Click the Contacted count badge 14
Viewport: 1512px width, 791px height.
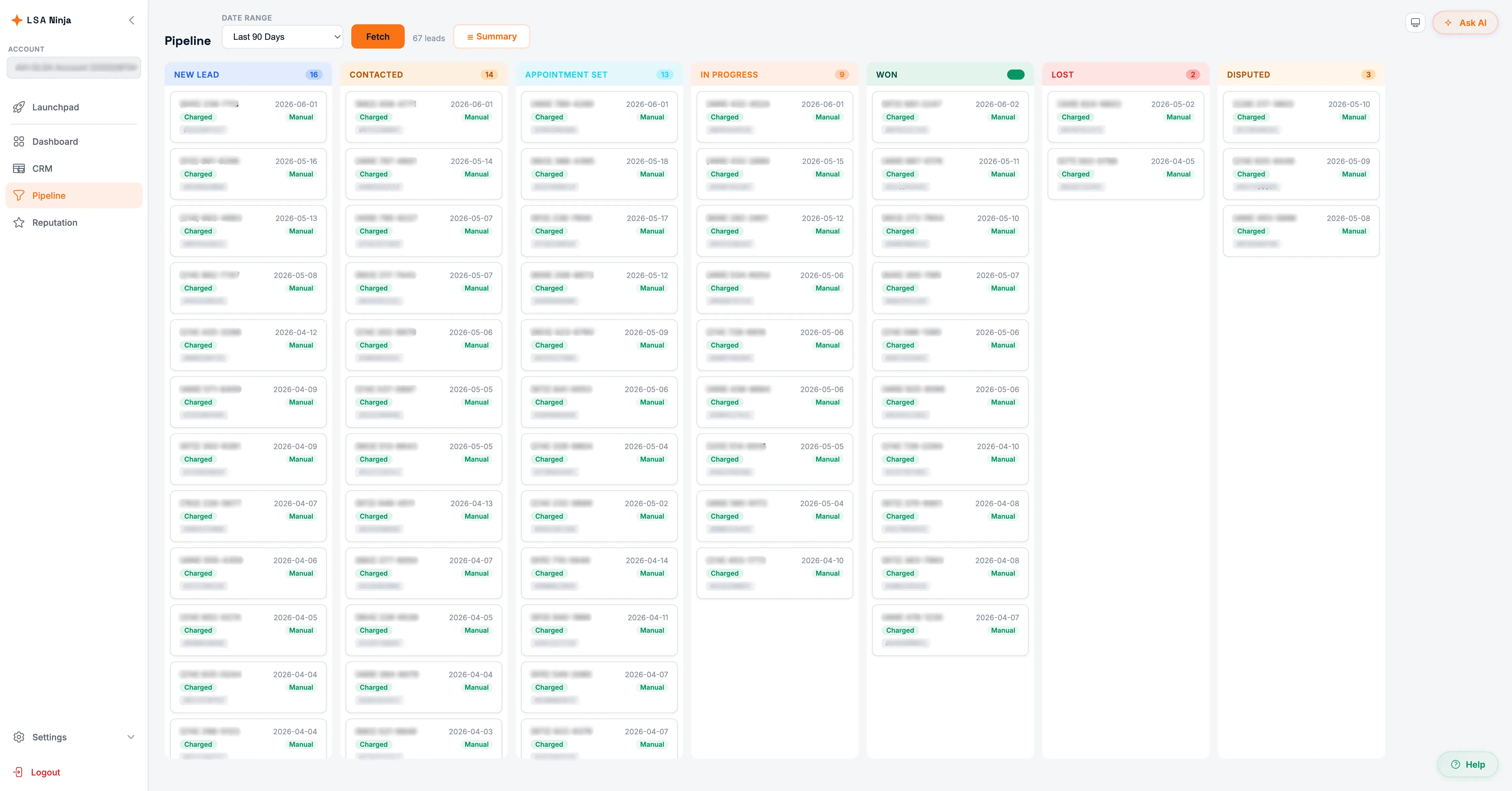pos(489,75)
